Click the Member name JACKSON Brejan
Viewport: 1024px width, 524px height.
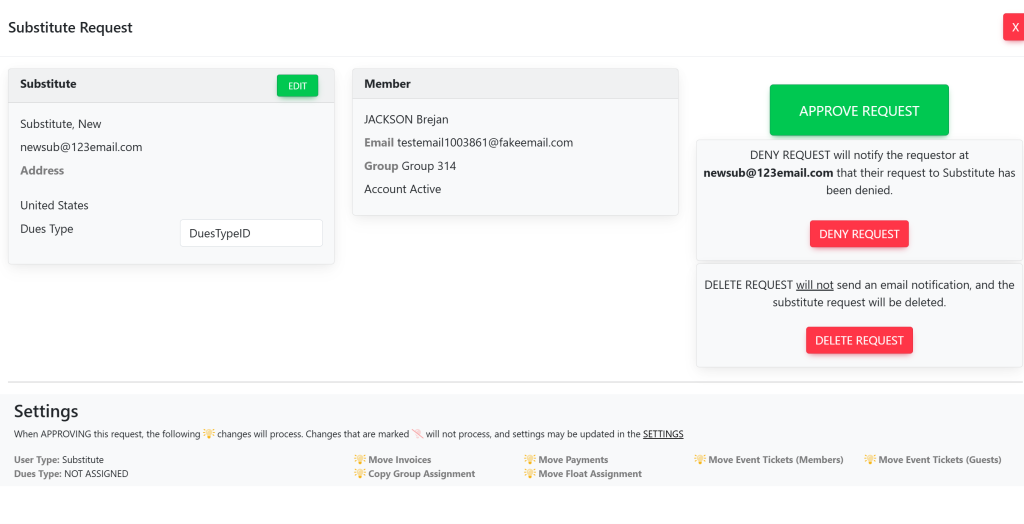click(406, 120)
